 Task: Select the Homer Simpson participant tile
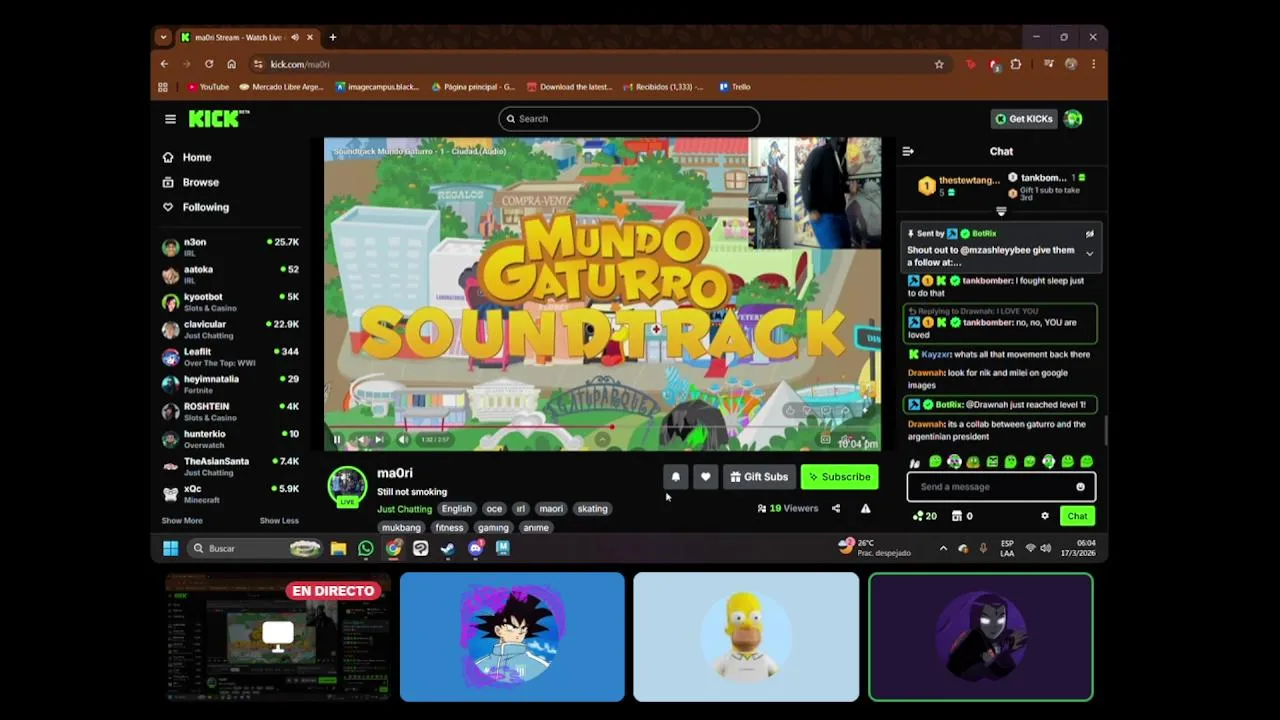pos(746,637)
